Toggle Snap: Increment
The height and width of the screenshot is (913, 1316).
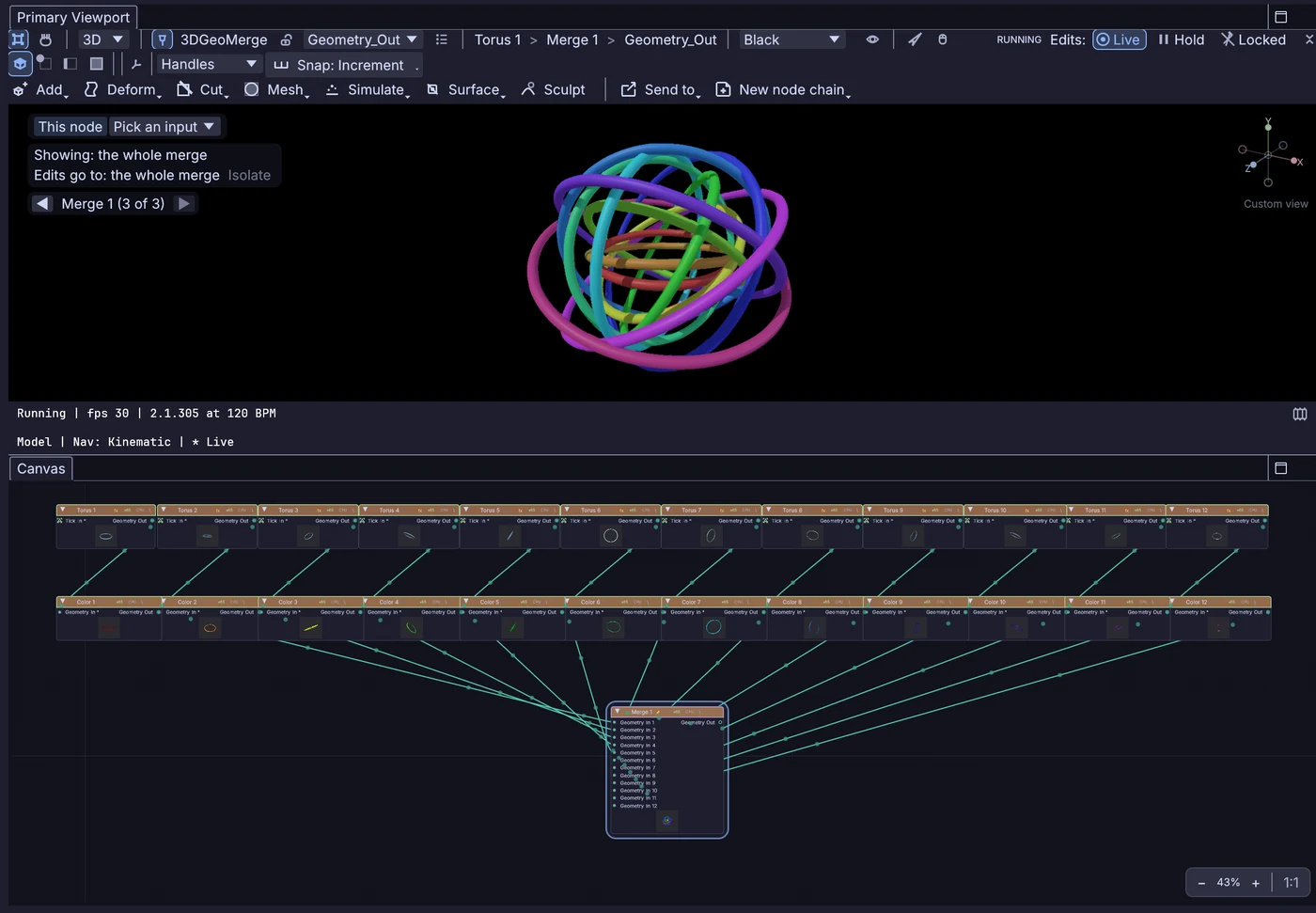tap(344, 65)
